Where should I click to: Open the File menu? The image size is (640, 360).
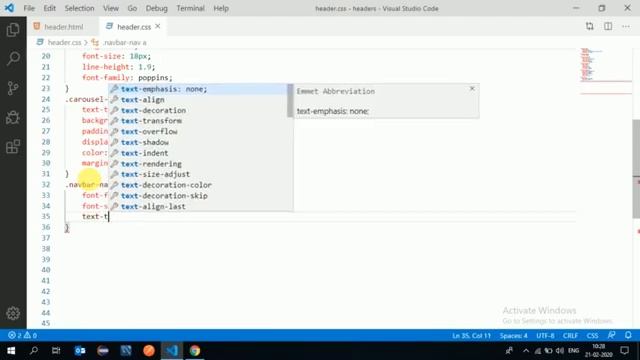tap(29, 8)
